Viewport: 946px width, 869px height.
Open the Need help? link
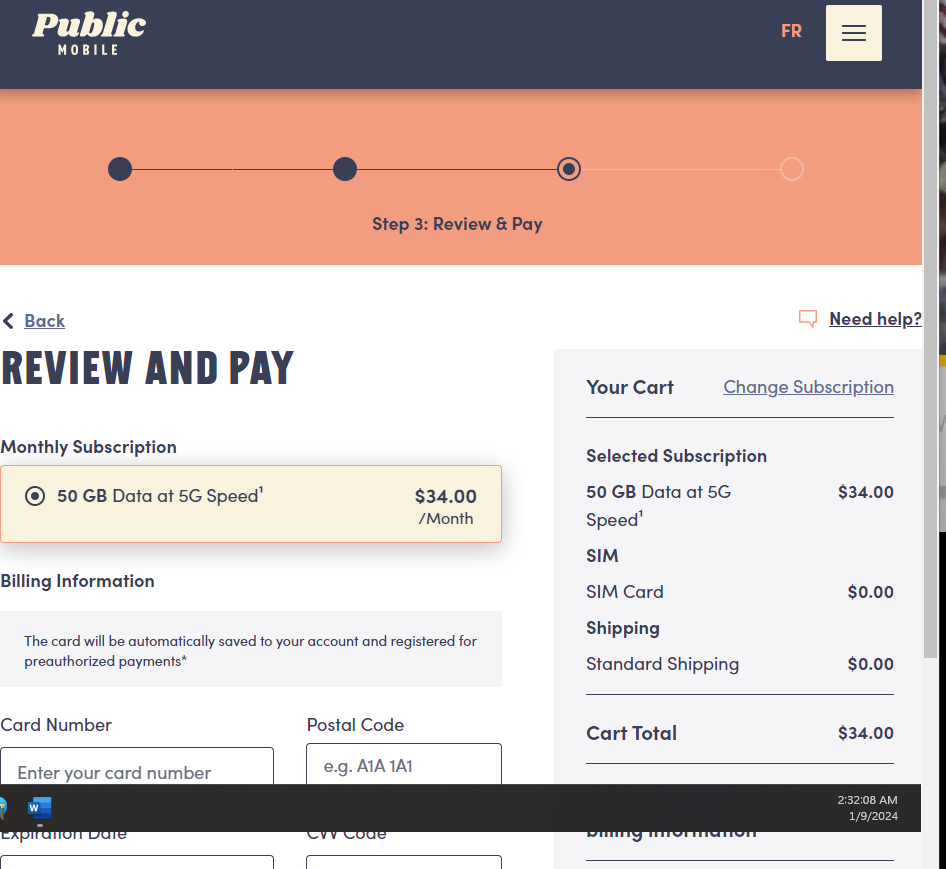pyautogui.click(x=875, y=319)
